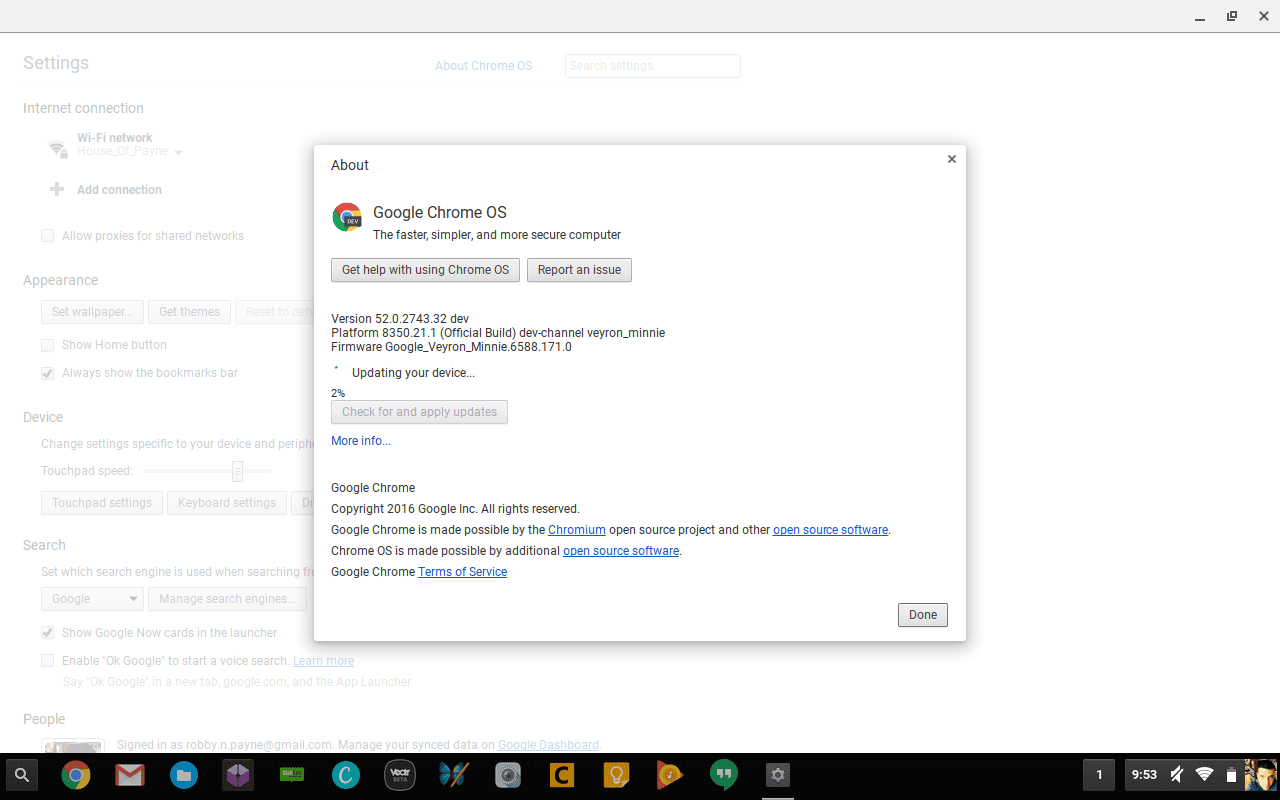Click Check for and apply updates button
This screenshot has height=800, width=1280.
(419, 412)
